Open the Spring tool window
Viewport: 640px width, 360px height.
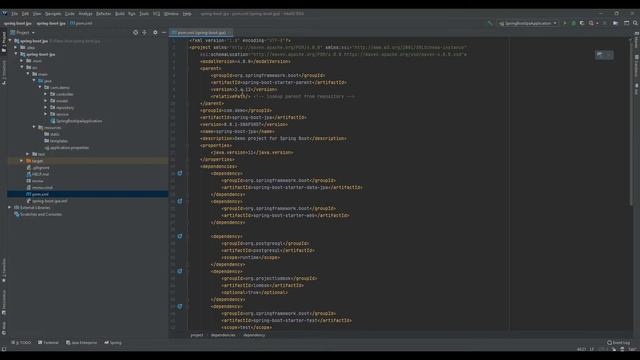coord(113,342)
